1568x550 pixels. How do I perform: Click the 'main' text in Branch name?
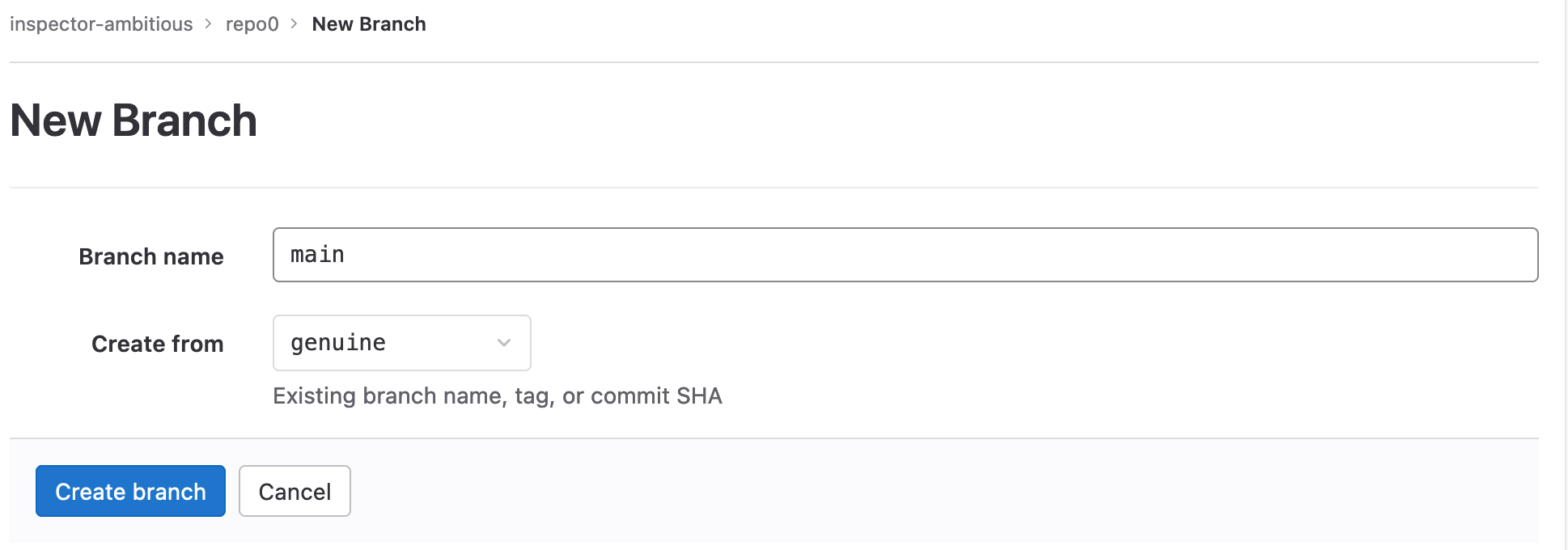point(317,255)
